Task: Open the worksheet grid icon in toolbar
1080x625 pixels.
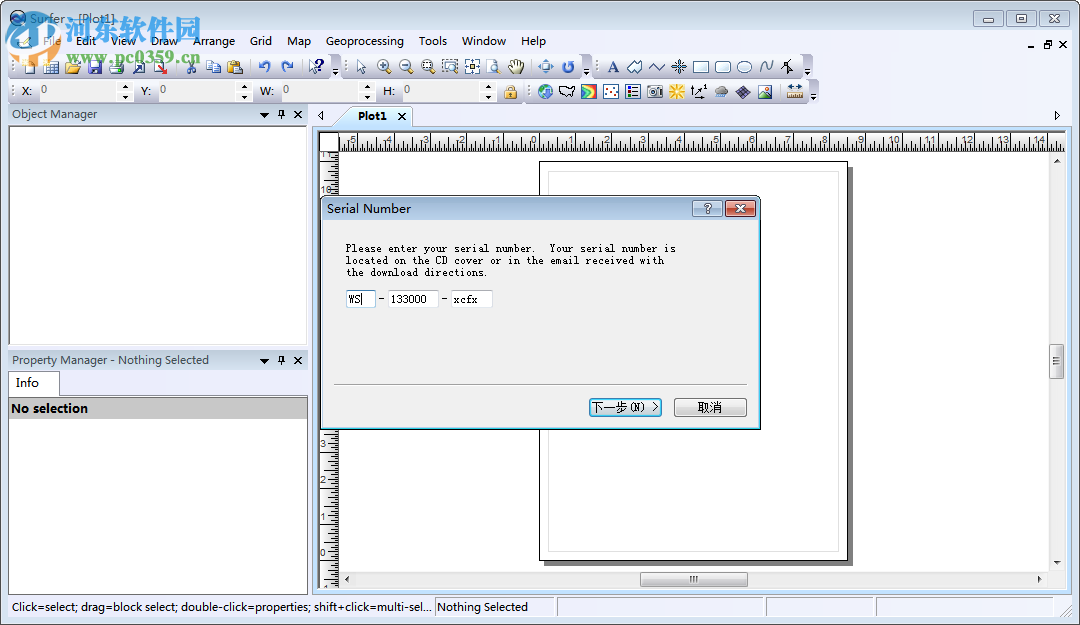Action: 51,67
